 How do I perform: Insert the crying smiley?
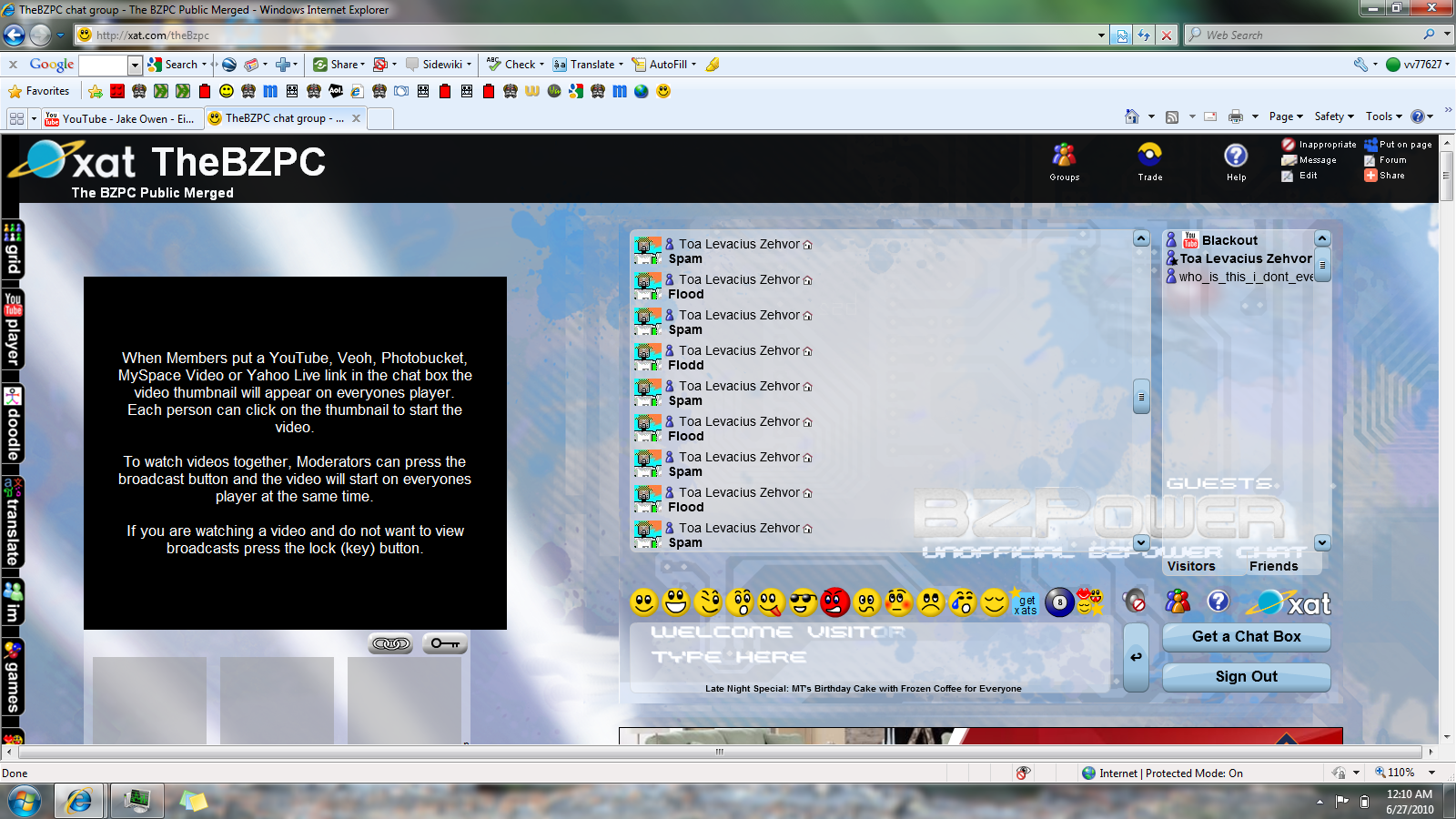(962, 602)
